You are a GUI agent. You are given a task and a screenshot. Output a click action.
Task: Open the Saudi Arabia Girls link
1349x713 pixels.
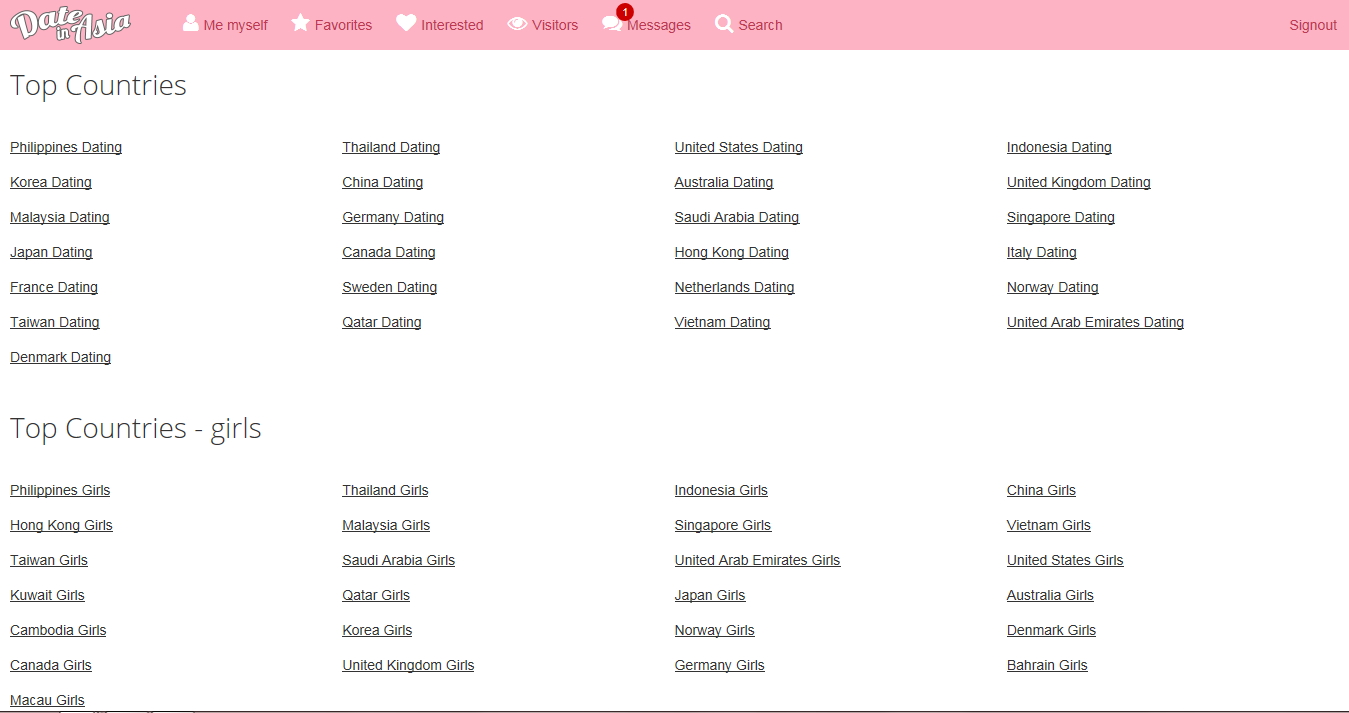(398, 560)
